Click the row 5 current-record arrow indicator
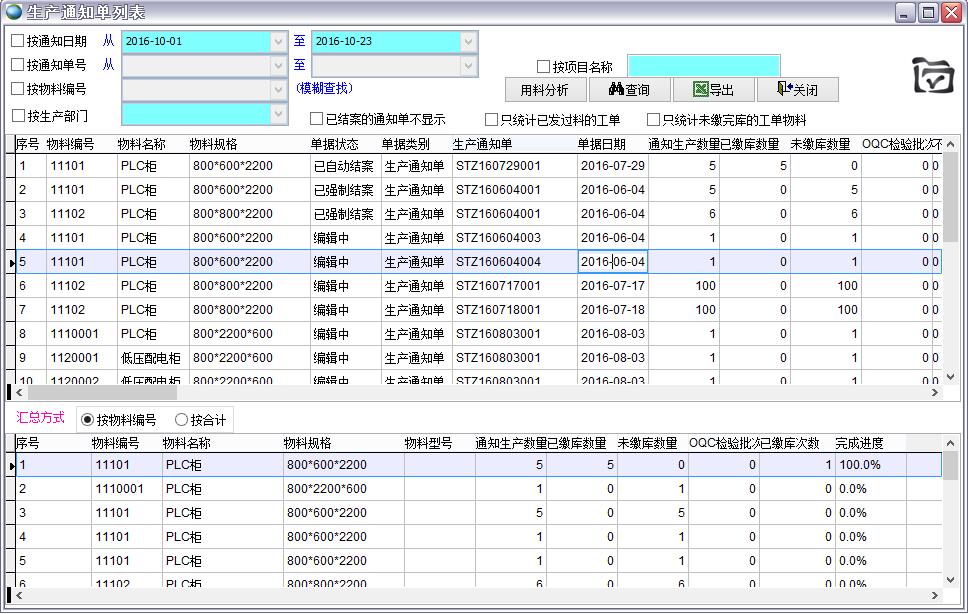Image resolution: width=968 pixels, height=614 pixels. 11,263
